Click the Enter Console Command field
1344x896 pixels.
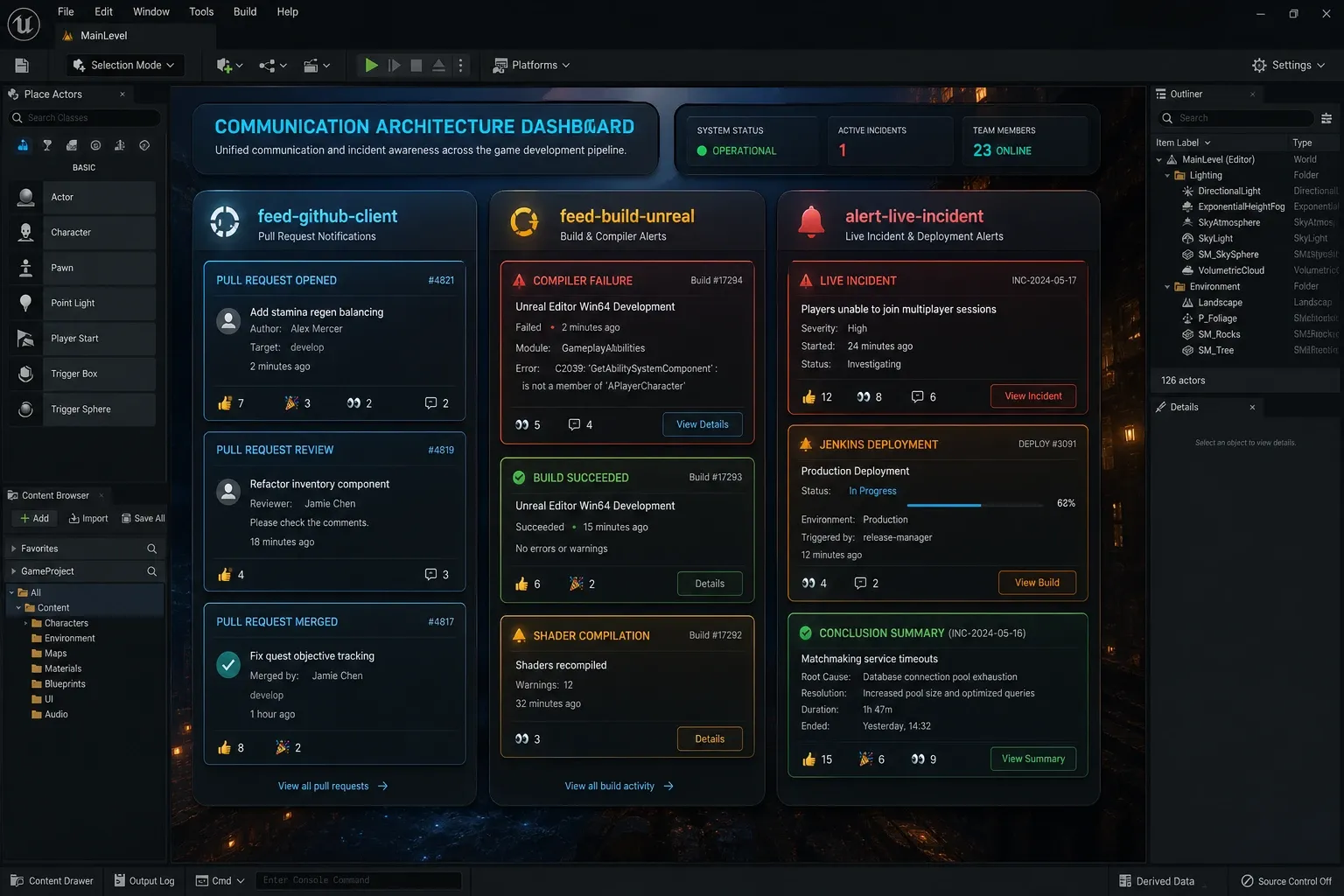coord(358,881)
